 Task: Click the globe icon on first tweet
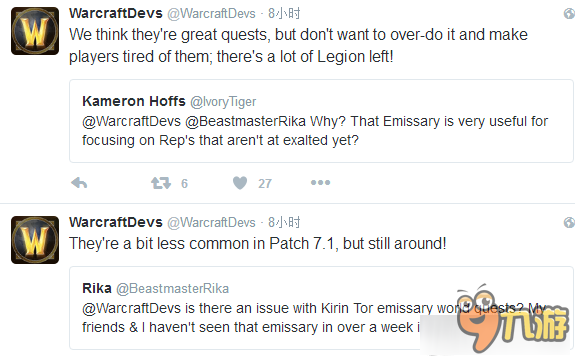[x=569, y=14]
